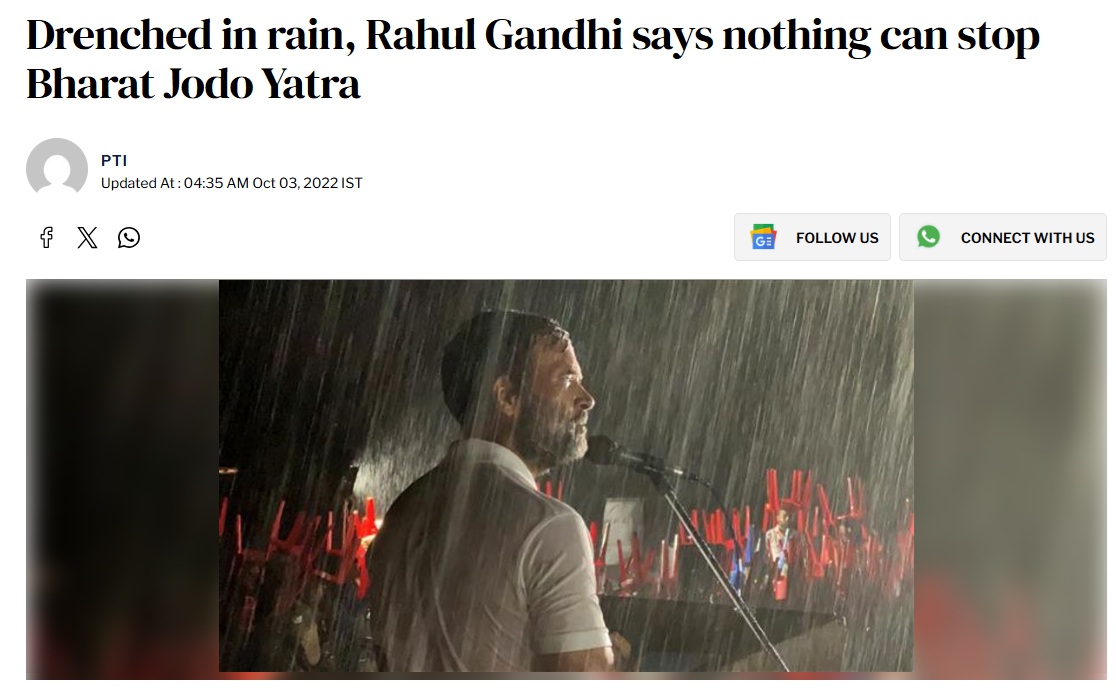1116x700 pixels.
Task: Open the grey author avatar
Action: [57, 169]
